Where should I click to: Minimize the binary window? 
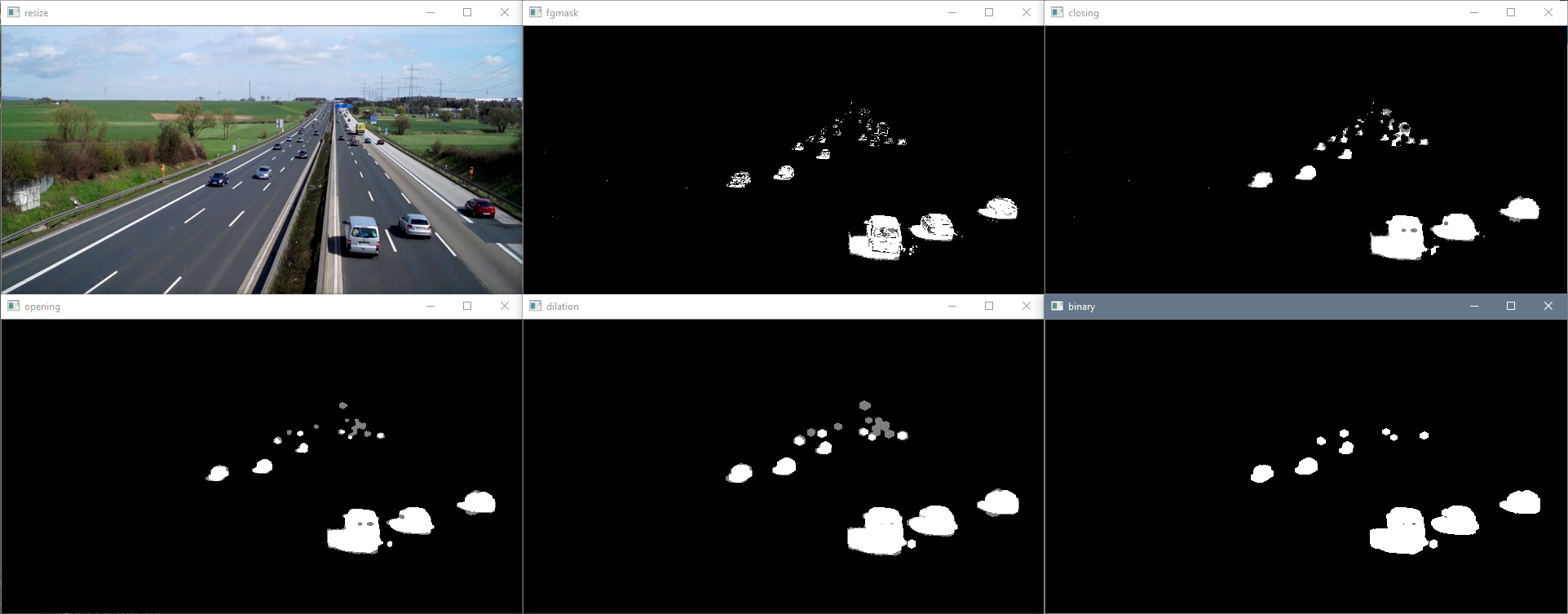(x=1473, y=306)
